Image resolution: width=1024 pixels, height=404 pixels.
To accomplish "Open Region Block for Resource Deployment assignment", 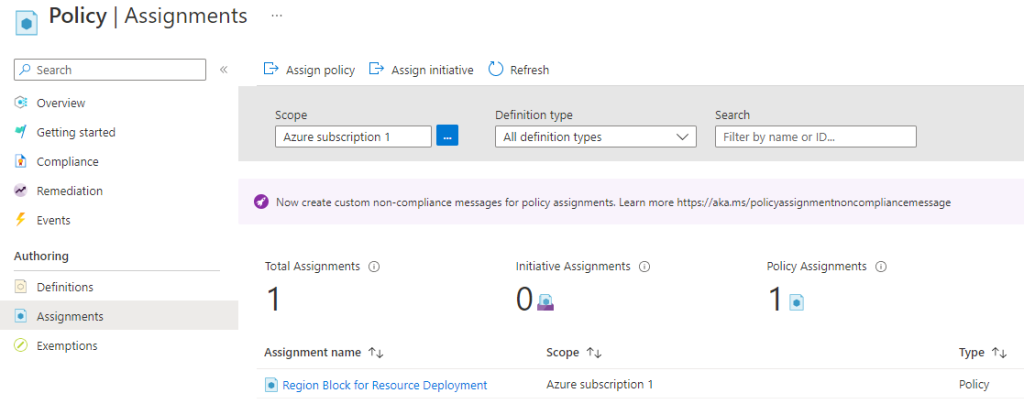I will click(384, 385).
